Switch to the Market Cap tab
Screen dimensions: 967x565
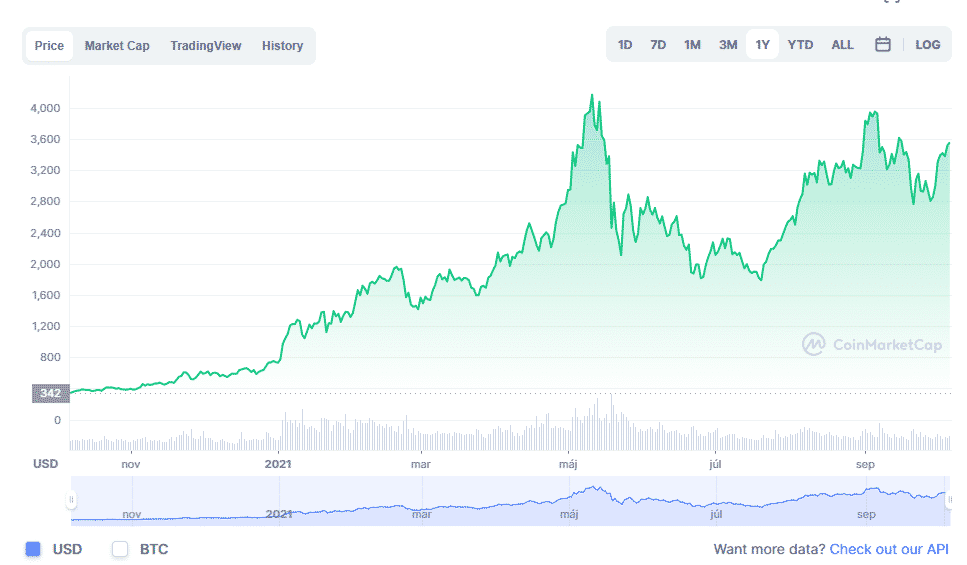(x=117, y=46)
